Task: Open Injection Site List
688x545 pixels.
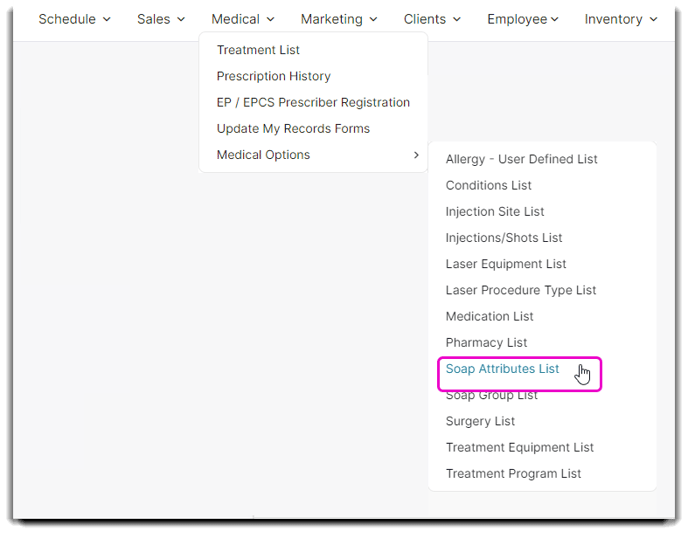Action: [x=494, y=212]
